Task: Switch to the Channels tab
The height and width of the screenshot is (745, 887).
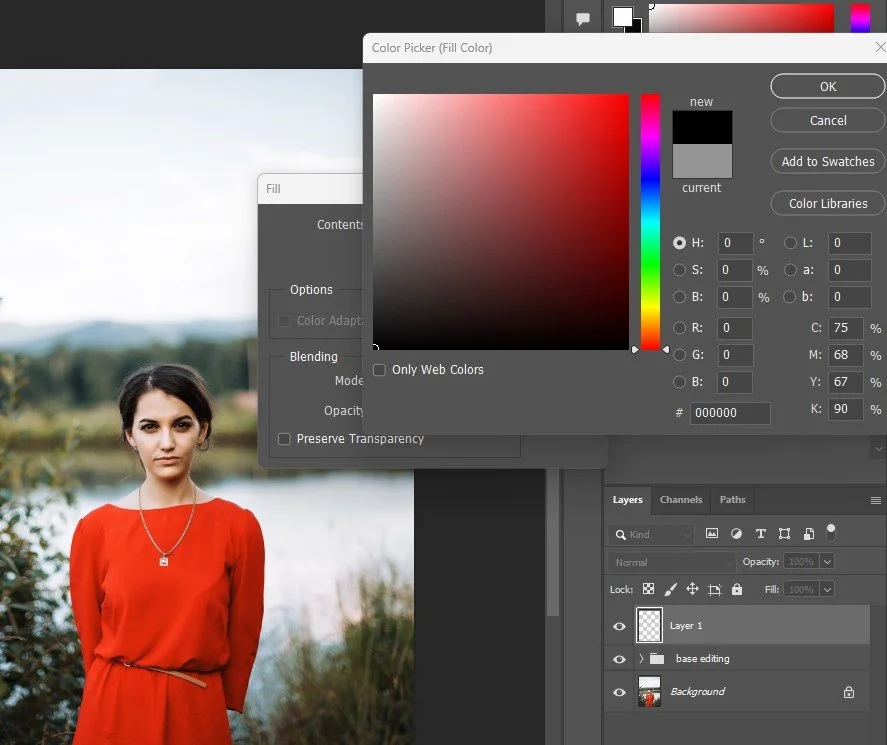Action: pyautogui.click(x=681, y=500)
